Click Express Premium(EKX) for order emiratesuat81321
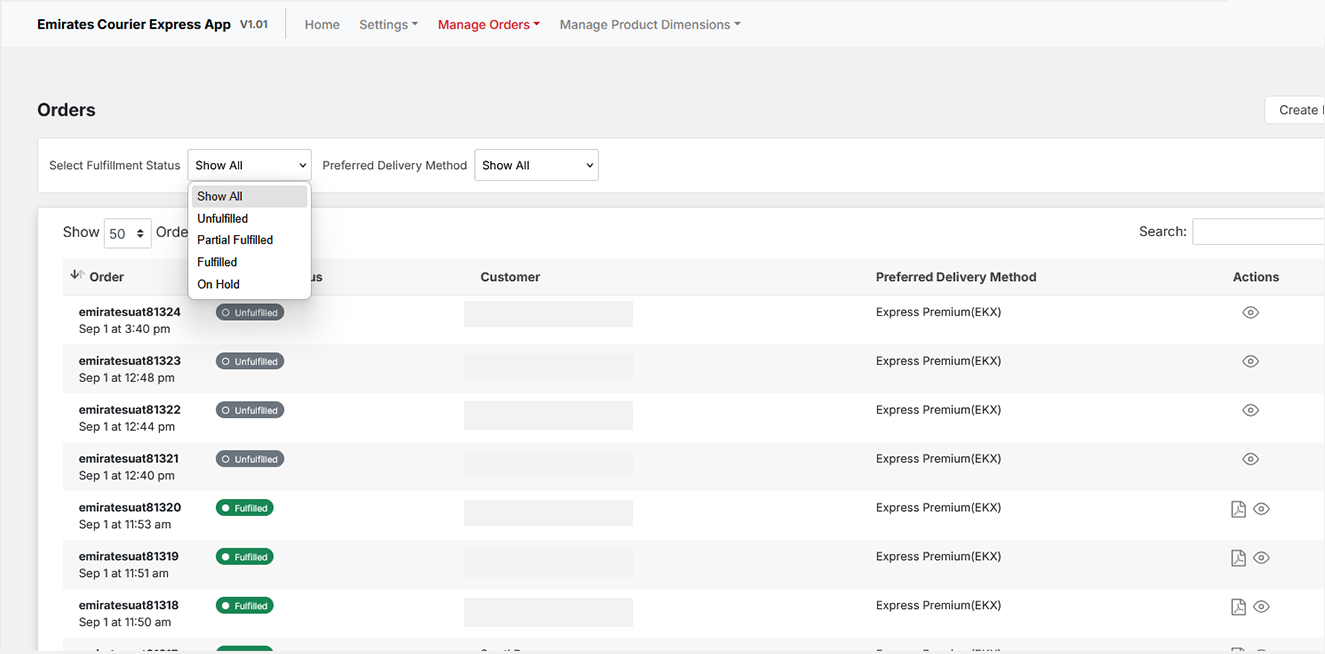 938,459
